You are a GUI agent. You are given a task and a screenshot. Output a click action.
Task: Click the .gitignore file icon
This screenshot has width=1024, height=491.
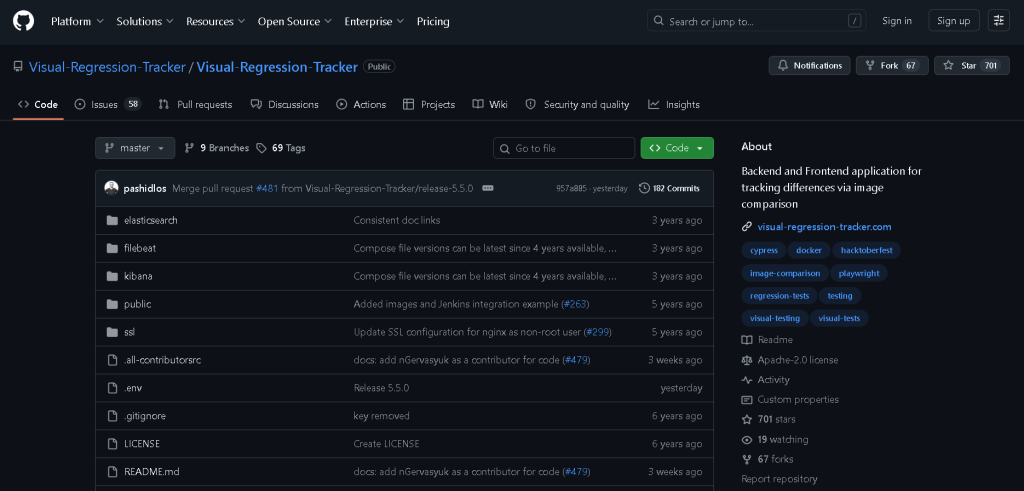click(112, 416)
